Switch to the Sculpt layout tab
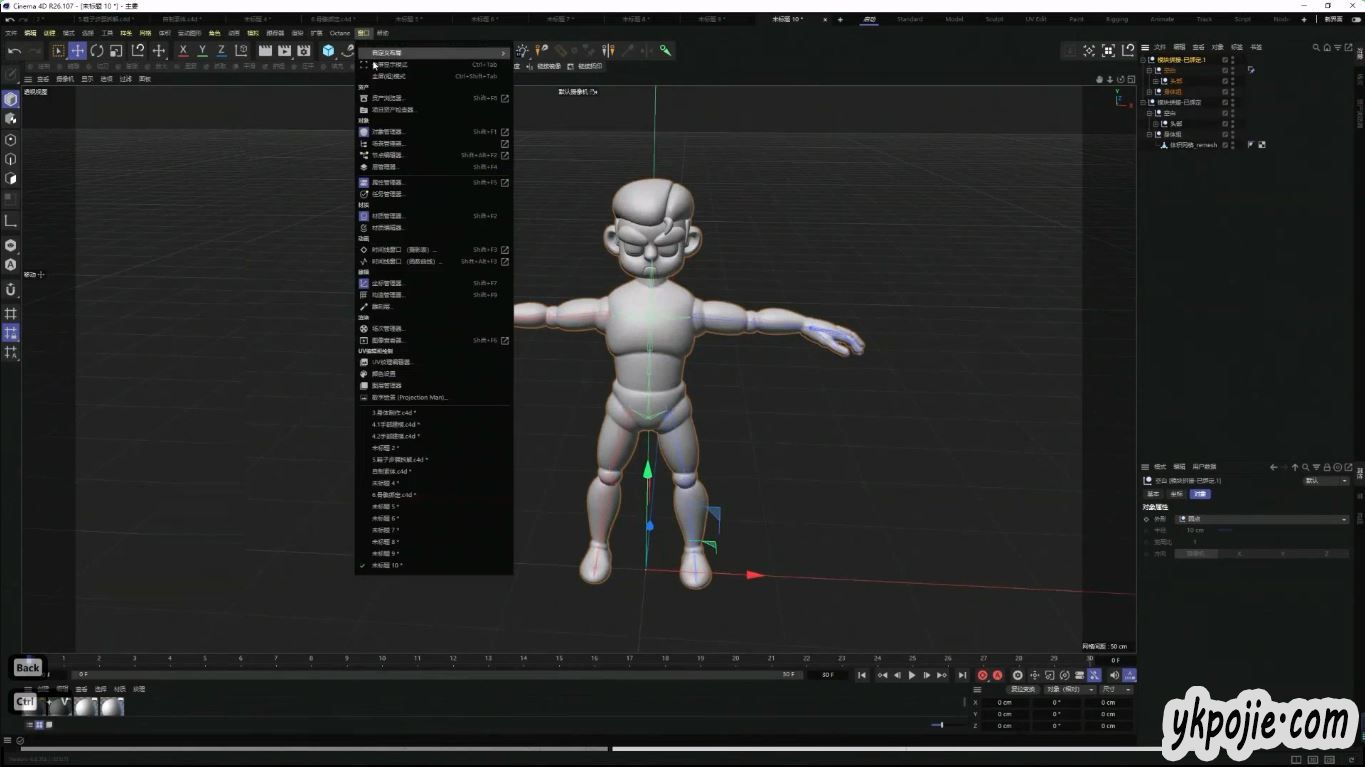 click(994, 19)
